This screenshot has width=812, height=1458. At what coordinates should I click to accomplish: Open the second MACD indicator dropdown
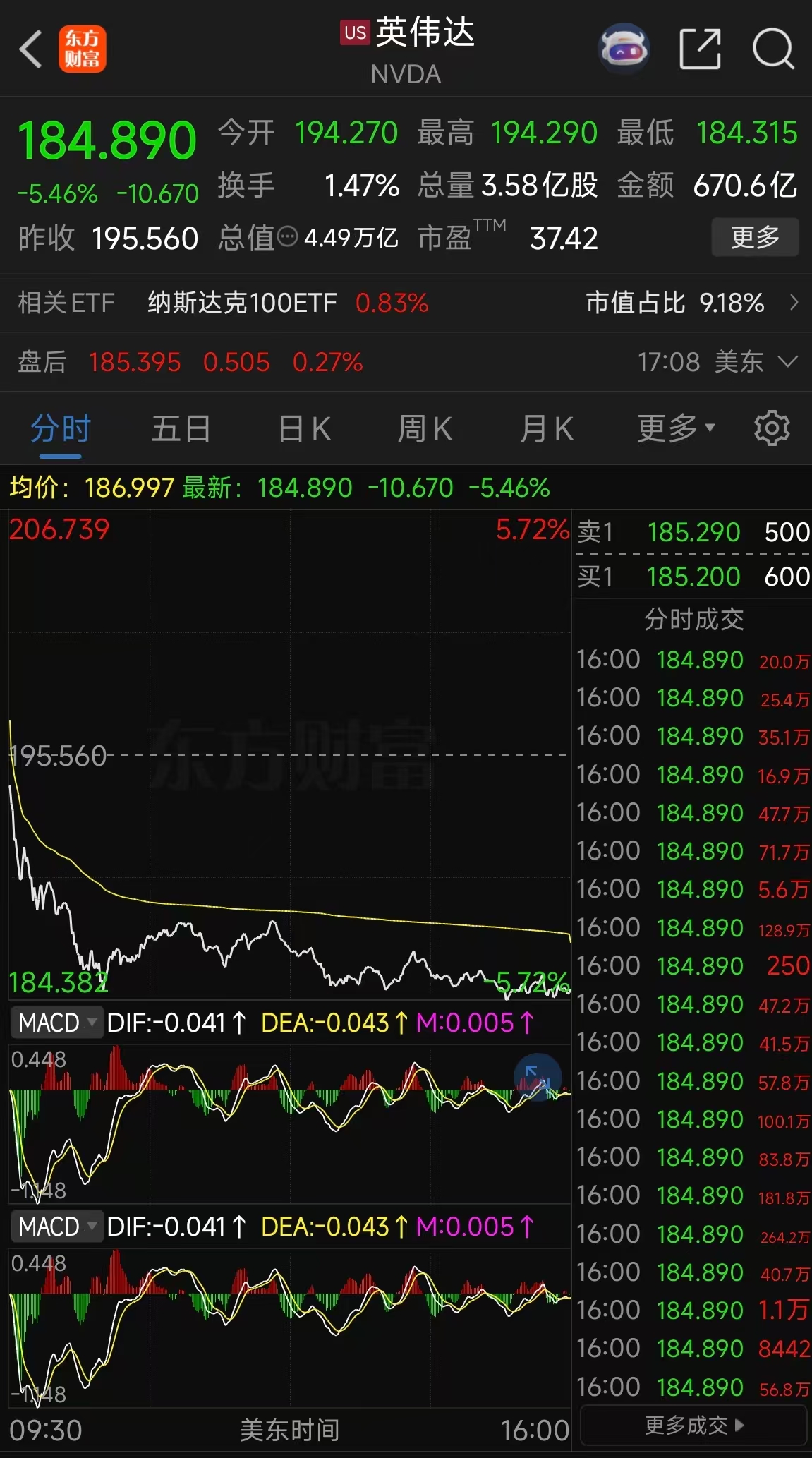tap(56, 1227)
